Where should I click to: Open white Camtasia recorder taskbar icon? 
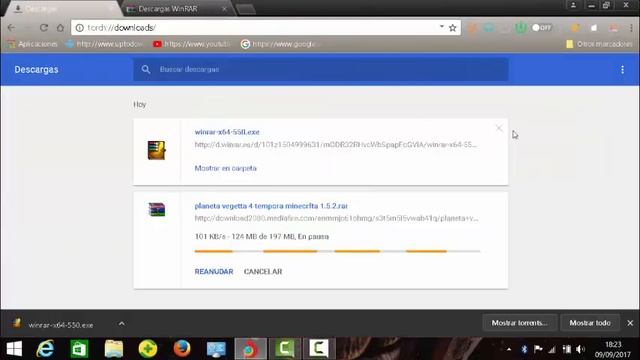pyautogui.click(x=318, y=349)
